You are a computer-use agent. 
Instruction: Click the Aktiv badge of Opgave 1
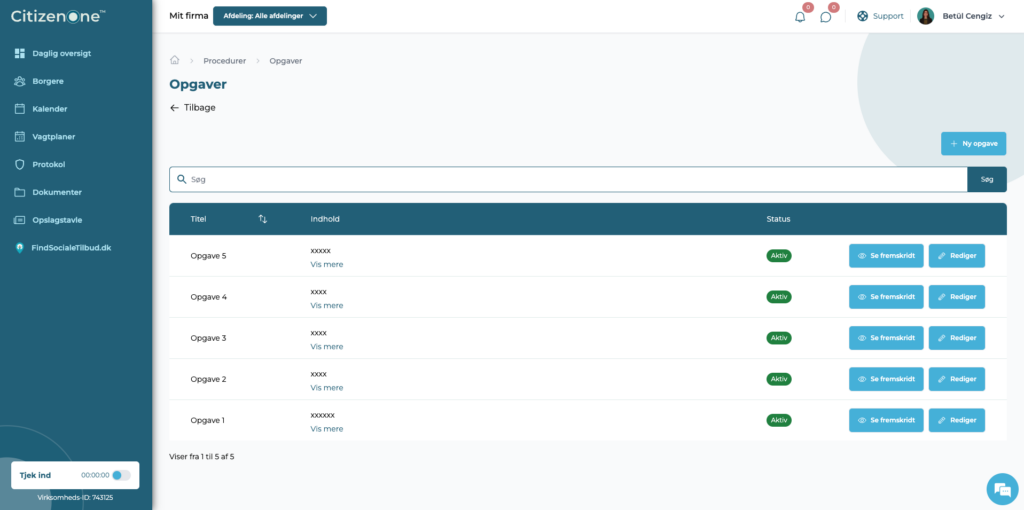778,421
